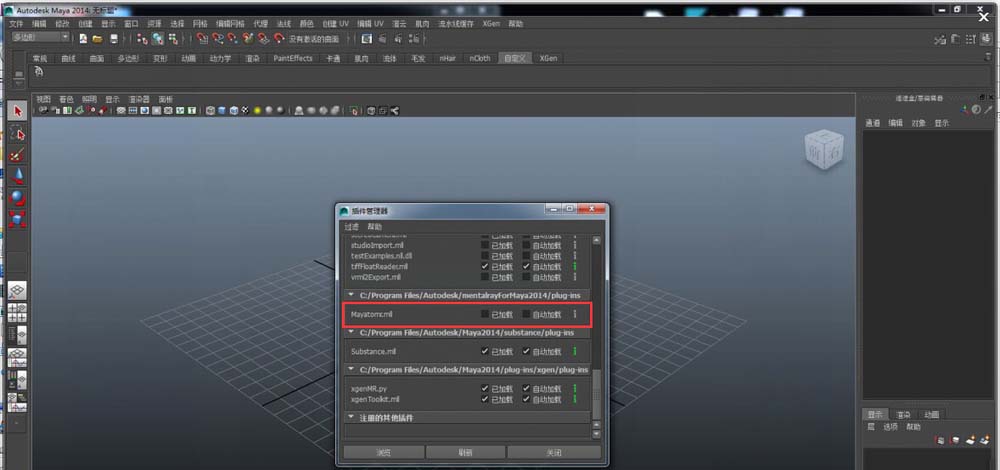The height and width of the screenshot is (470, 1000).
Task: Choose the Paint selection brush tool
Action: pyautogui.click(x=17, y=155)
